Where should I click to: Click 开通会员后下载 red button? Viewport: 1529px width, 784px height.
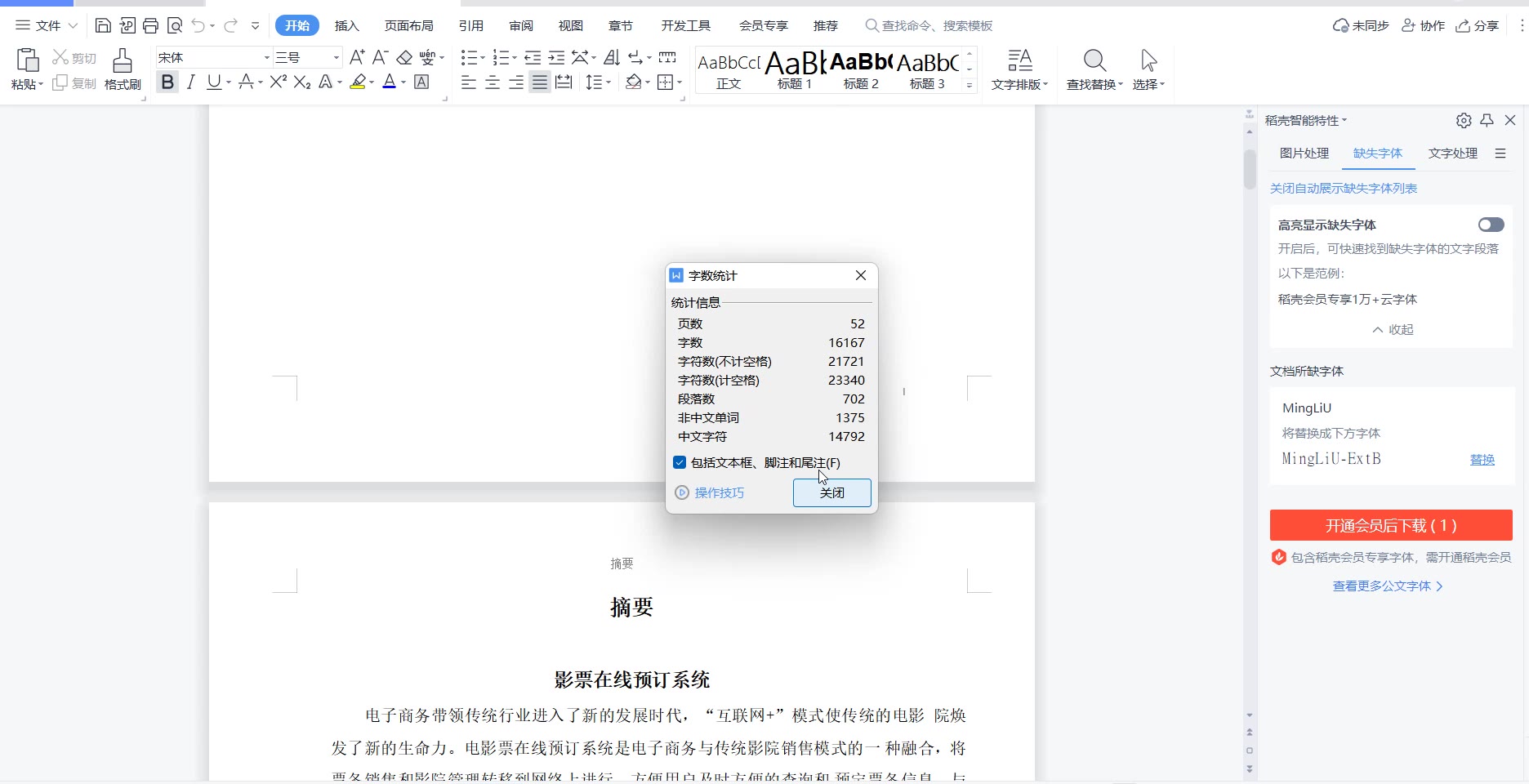pos(1390,525)
